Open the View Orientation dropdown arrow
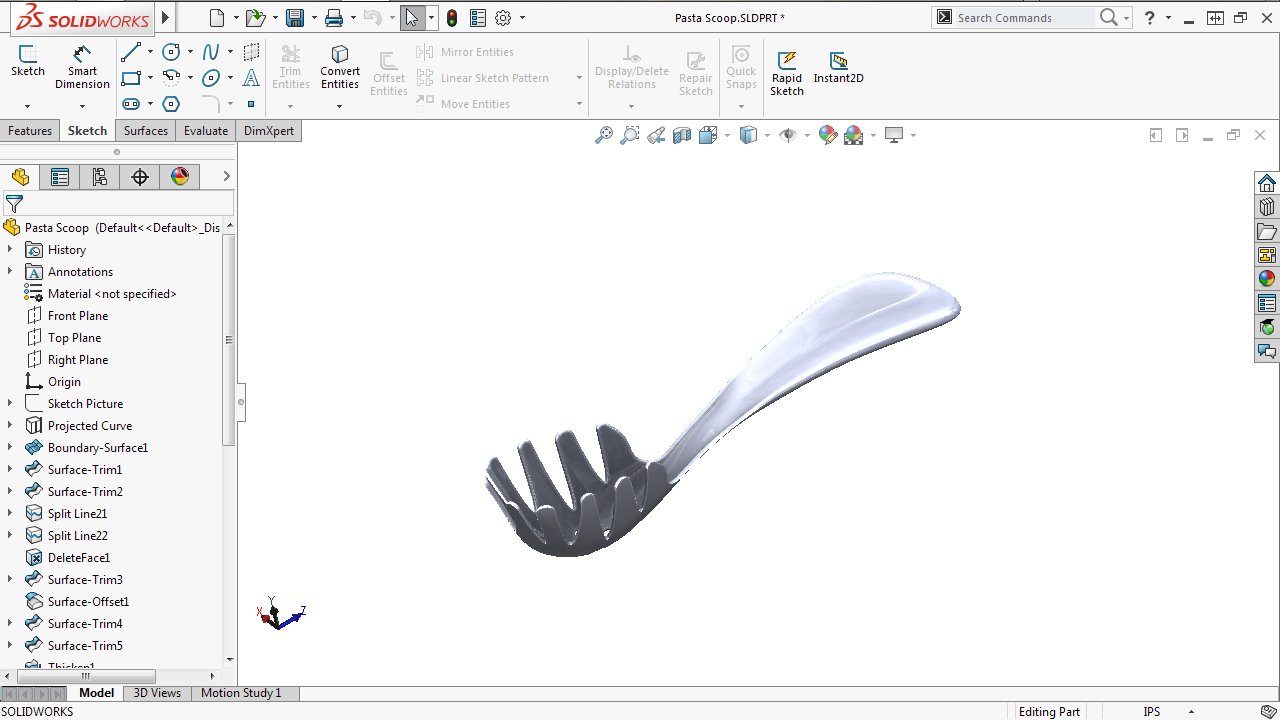1280x720 pixels. (727, 135)
